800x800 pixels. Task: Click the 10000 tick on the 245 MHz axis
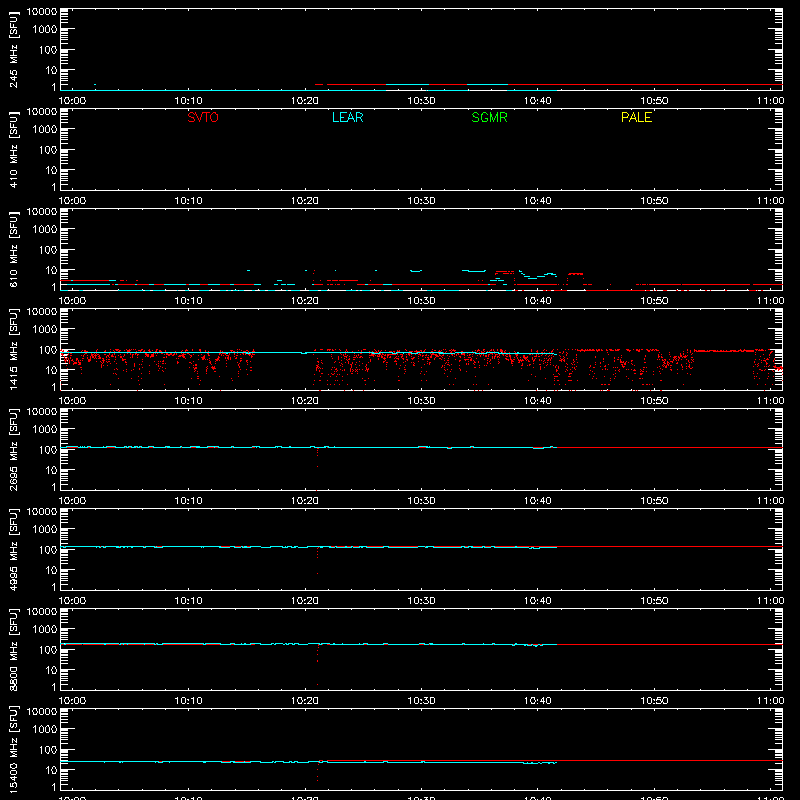pyautogui.click(x=42, y=12)
